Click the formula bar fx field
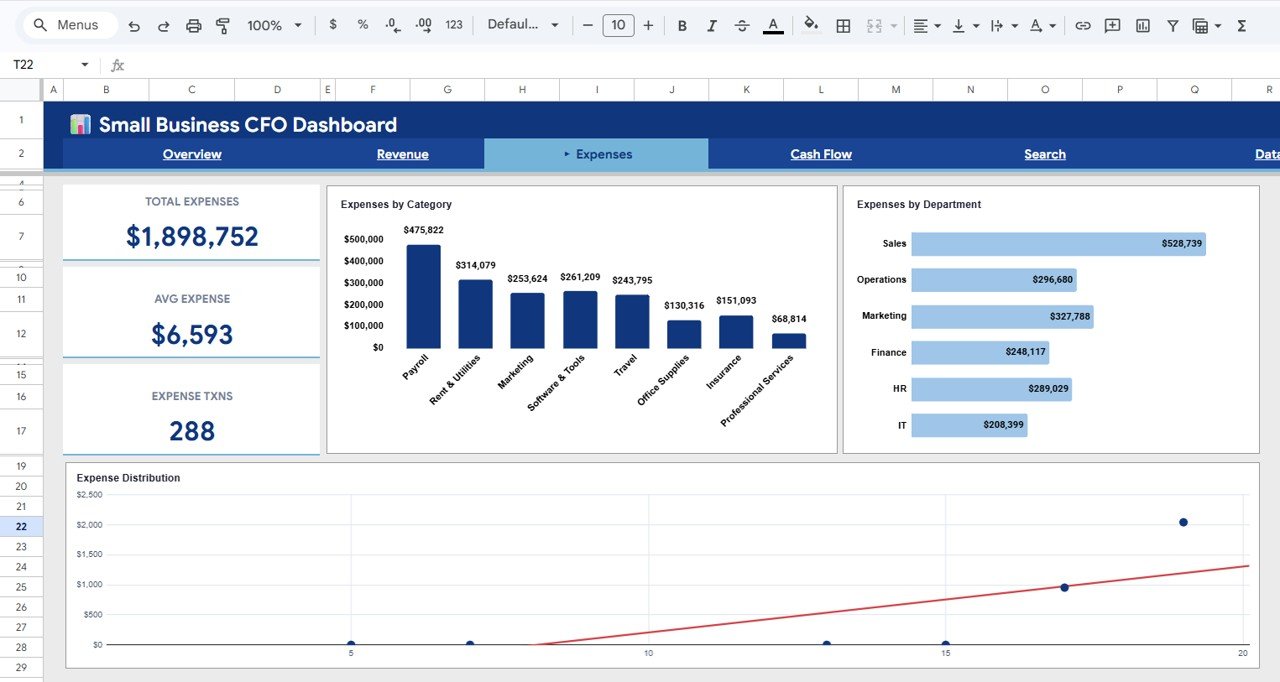This screenshot has height=682, width=1280. click(118, 64)
